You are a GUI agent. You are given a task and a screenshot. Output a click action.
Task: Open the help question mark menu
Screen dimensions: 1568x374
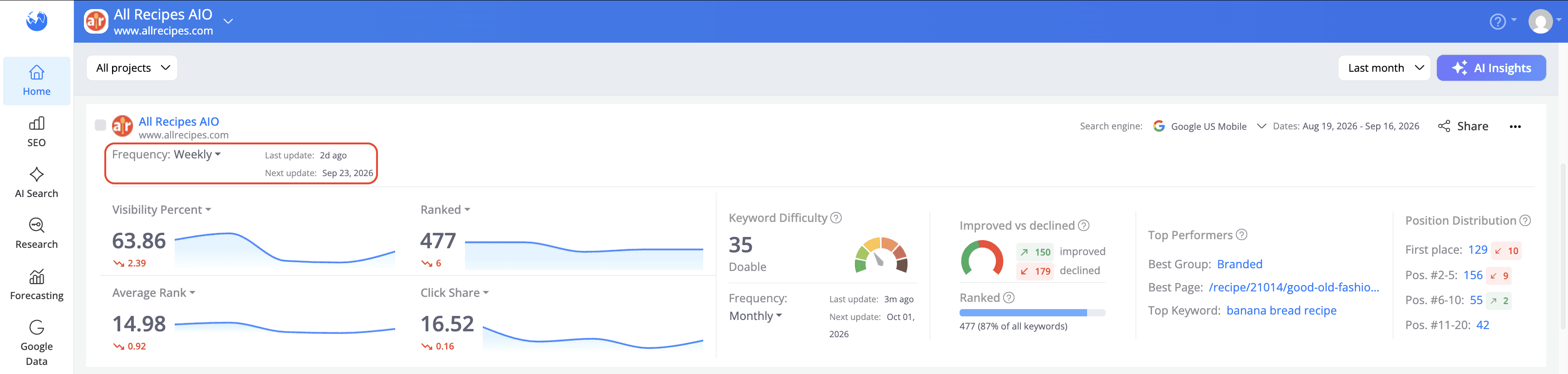point(1497,21)
